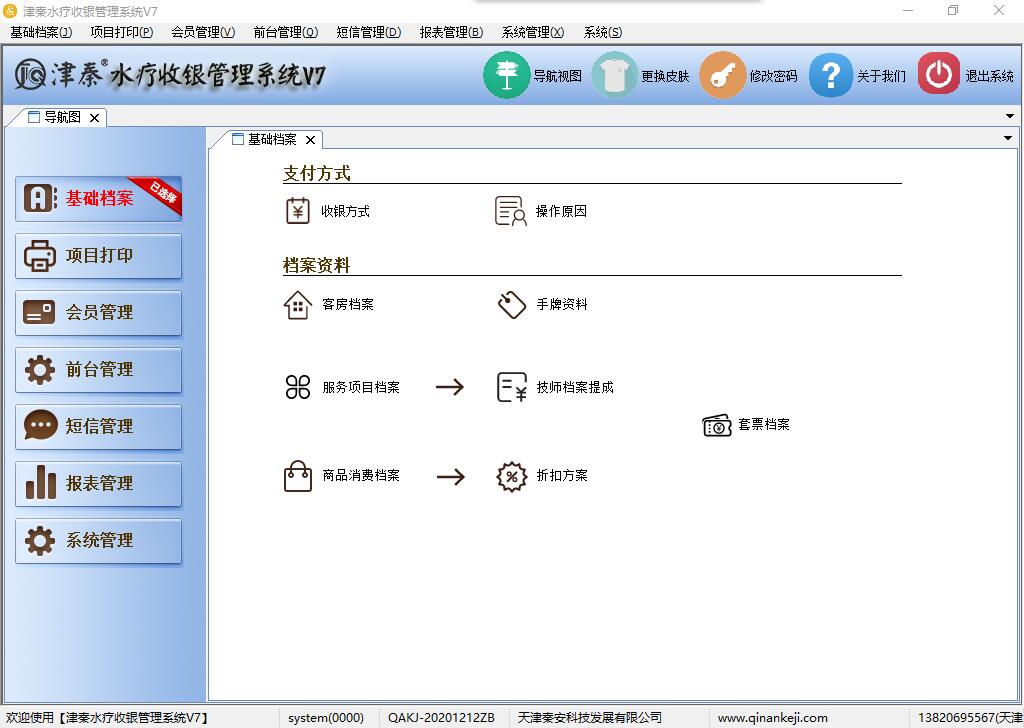Open the 折扣方案 discount plan icon
This screenshot has width=1024, height=728.
(512, 476)
